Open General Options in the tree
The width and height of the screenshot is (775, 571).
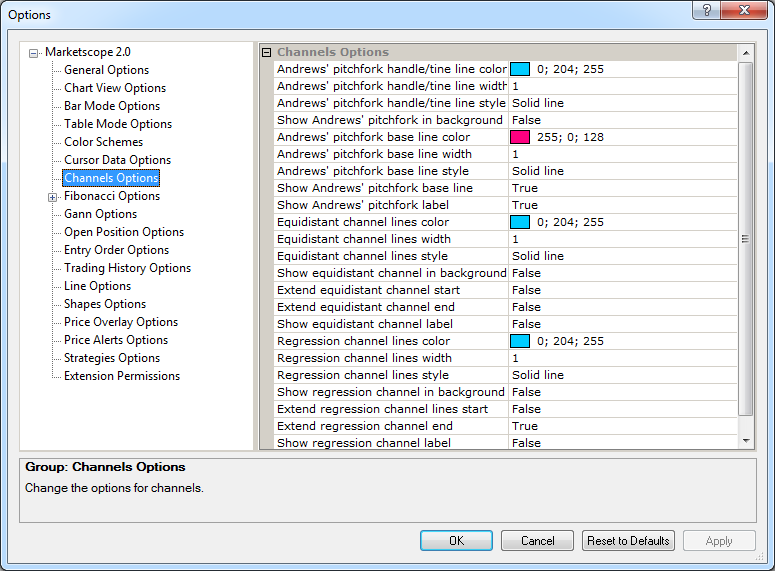point(106,70)
